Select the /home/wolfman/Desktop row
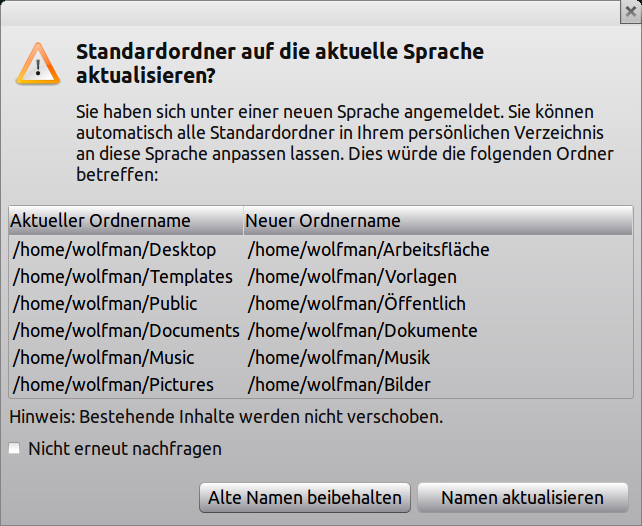Image resolution: width=642 pixels, height=526 pixels. point(114,250)
